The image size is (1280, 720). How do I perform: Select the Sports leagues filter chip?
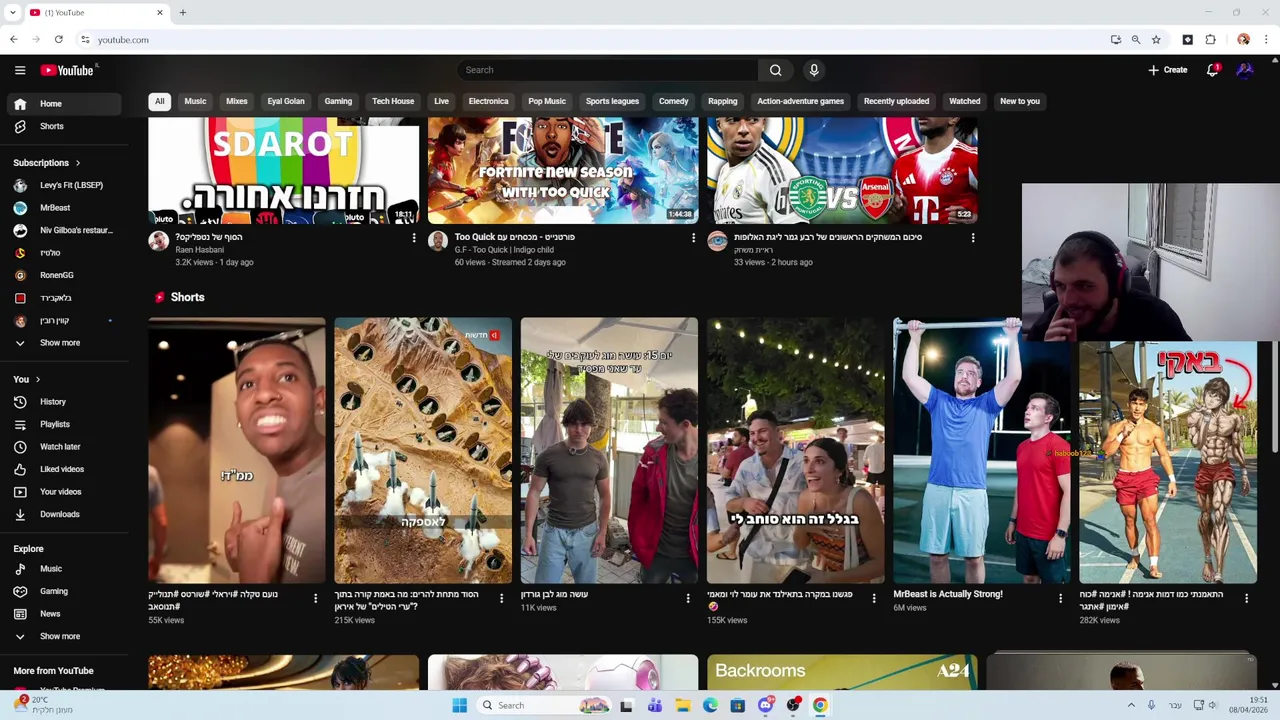coord(612,101)
